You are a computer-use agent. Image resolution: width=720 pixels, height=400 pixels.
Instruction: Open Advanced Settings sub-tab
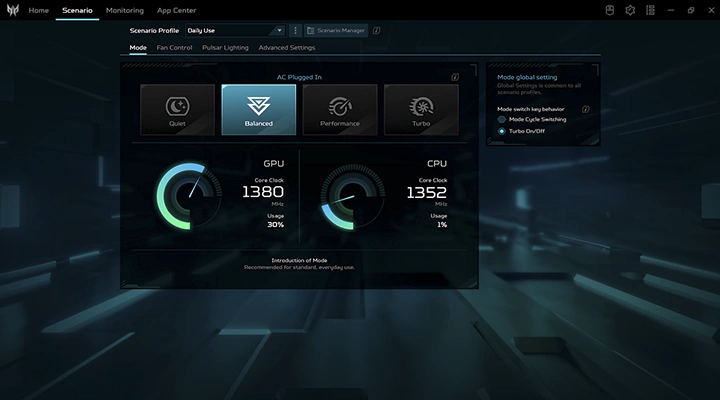click(287, 47)
